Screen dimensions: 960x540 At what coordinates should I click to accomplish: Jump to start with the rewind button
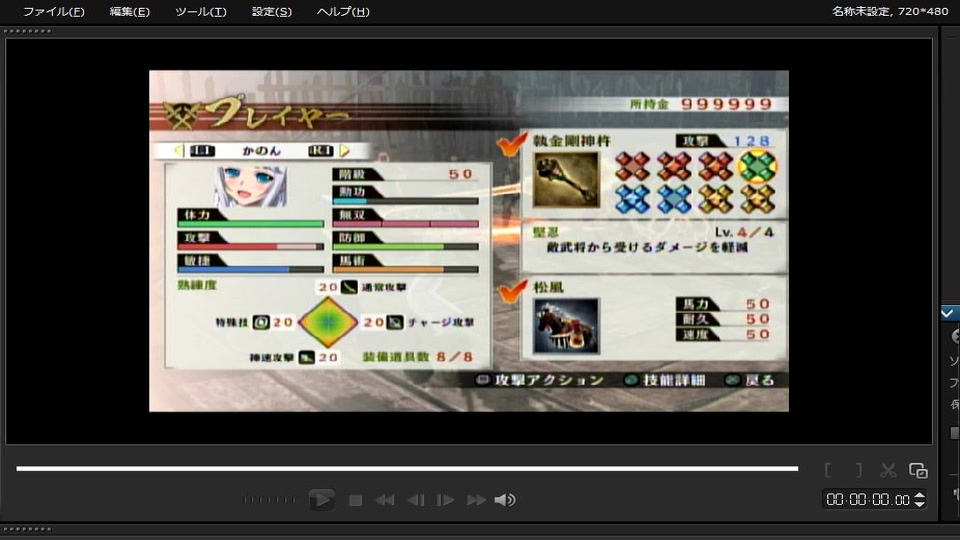click(384, 500)
